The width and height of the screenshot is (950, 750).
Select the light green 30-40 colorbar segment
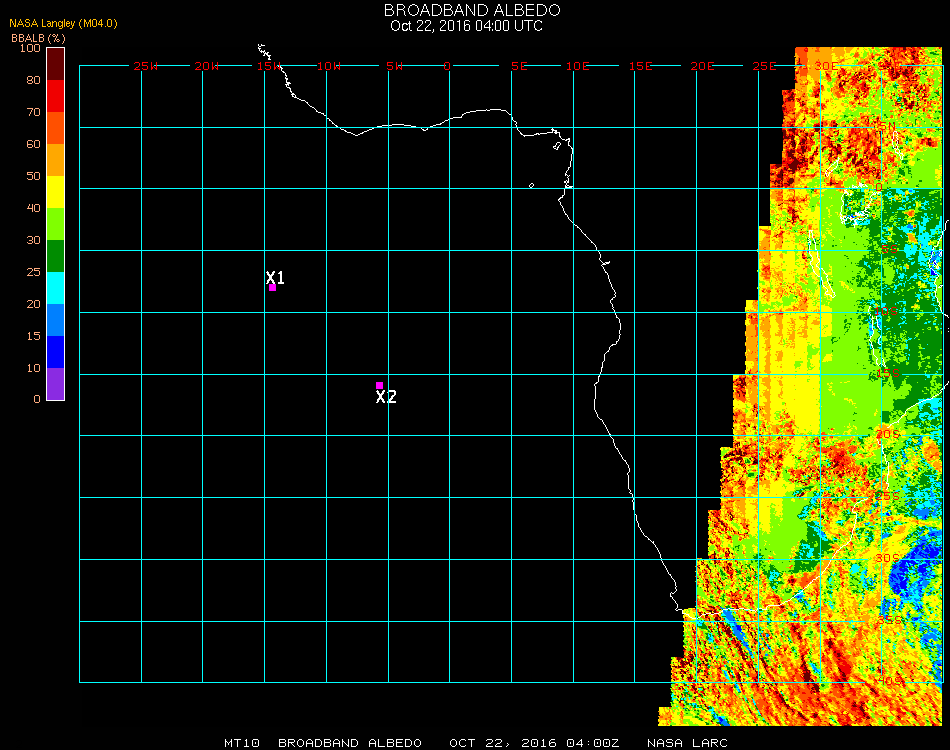pos(55,224)
